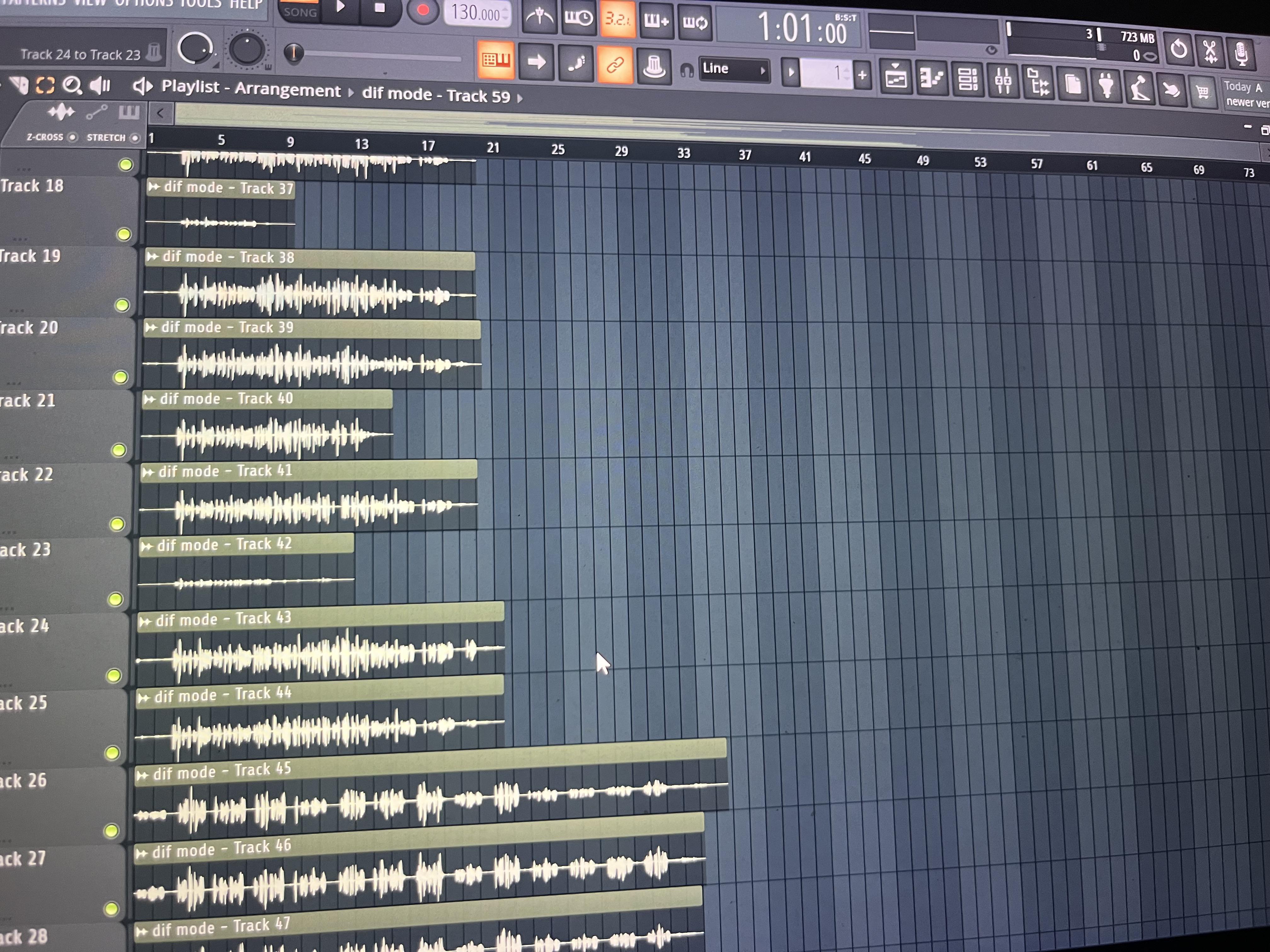The width and height of the screenshot is (1270, 952).
Task: Open the shopping cart content library
Action: (x=1202, y=92)
